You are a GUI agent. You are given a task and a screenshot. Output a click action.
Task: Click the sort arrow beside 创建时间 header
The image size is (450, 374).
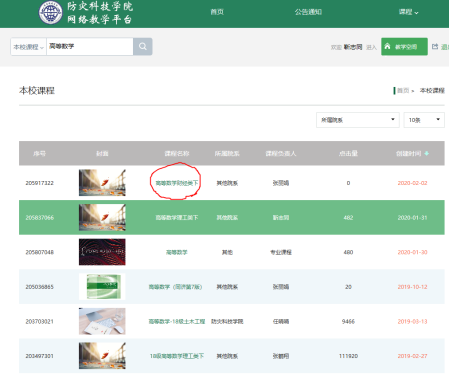[x=427, y=153]
